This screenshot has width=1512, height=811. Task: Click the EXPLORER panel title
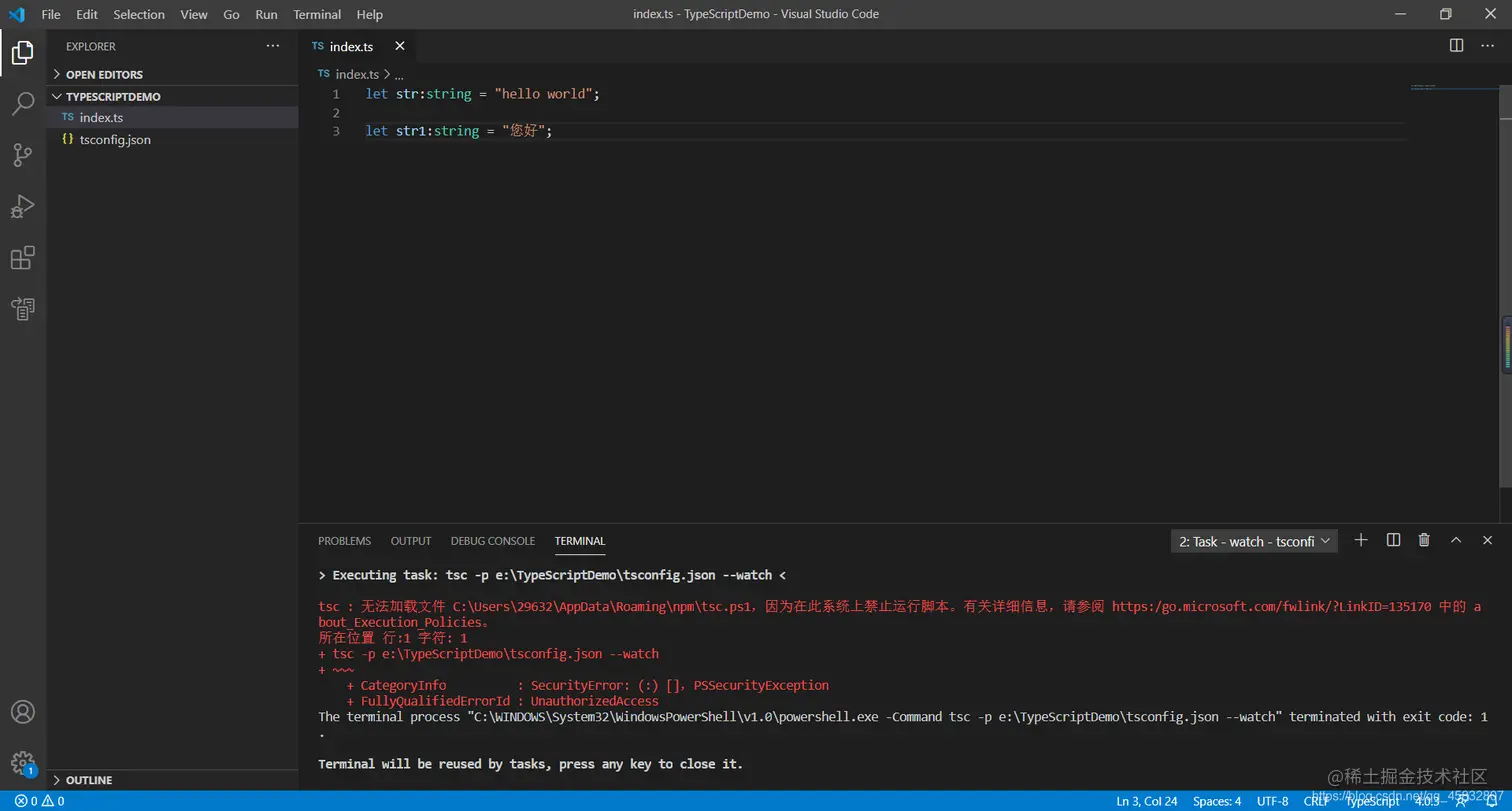[91, 46]
